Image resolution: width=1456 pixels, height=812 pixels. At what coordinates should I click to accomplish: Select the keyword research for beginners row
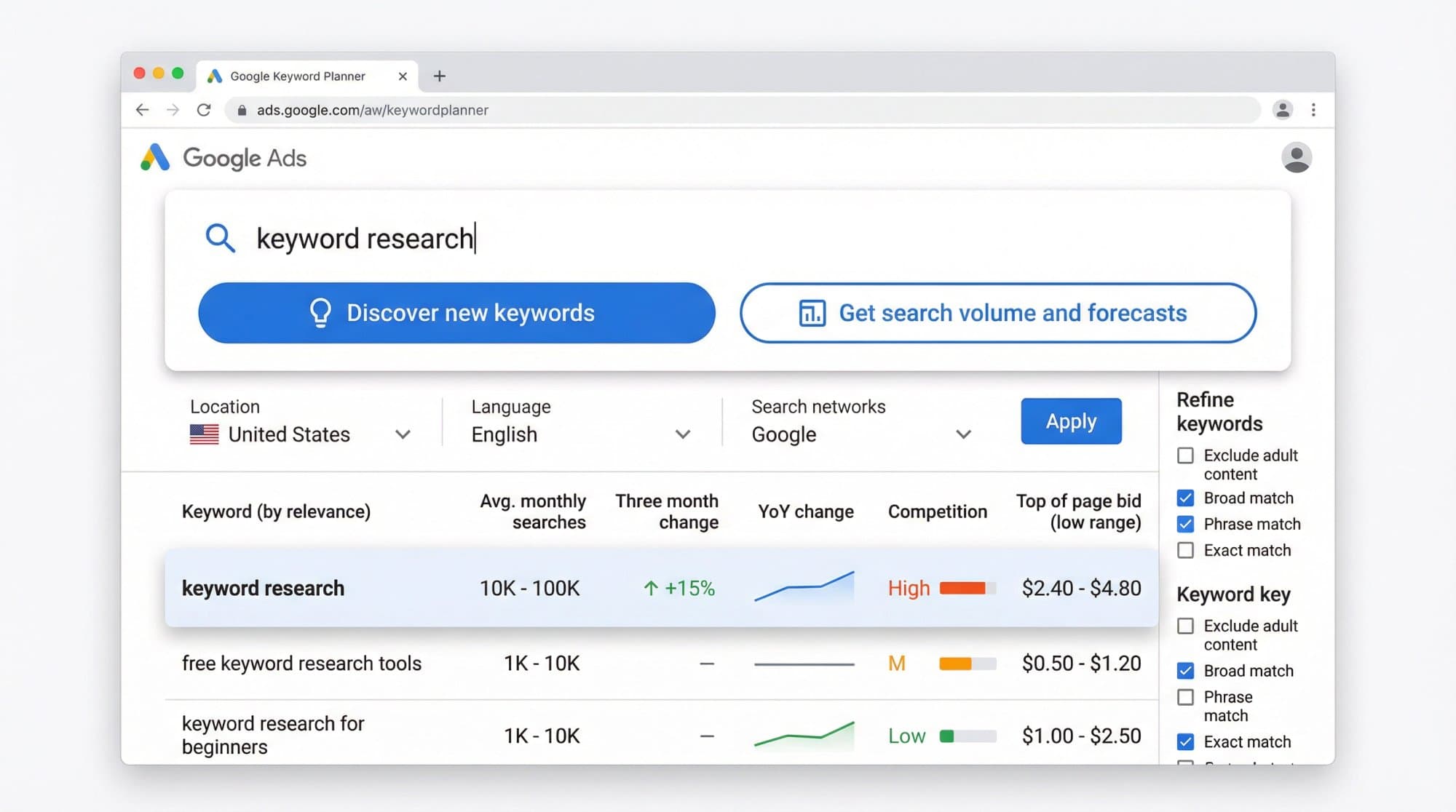[661, 733]
